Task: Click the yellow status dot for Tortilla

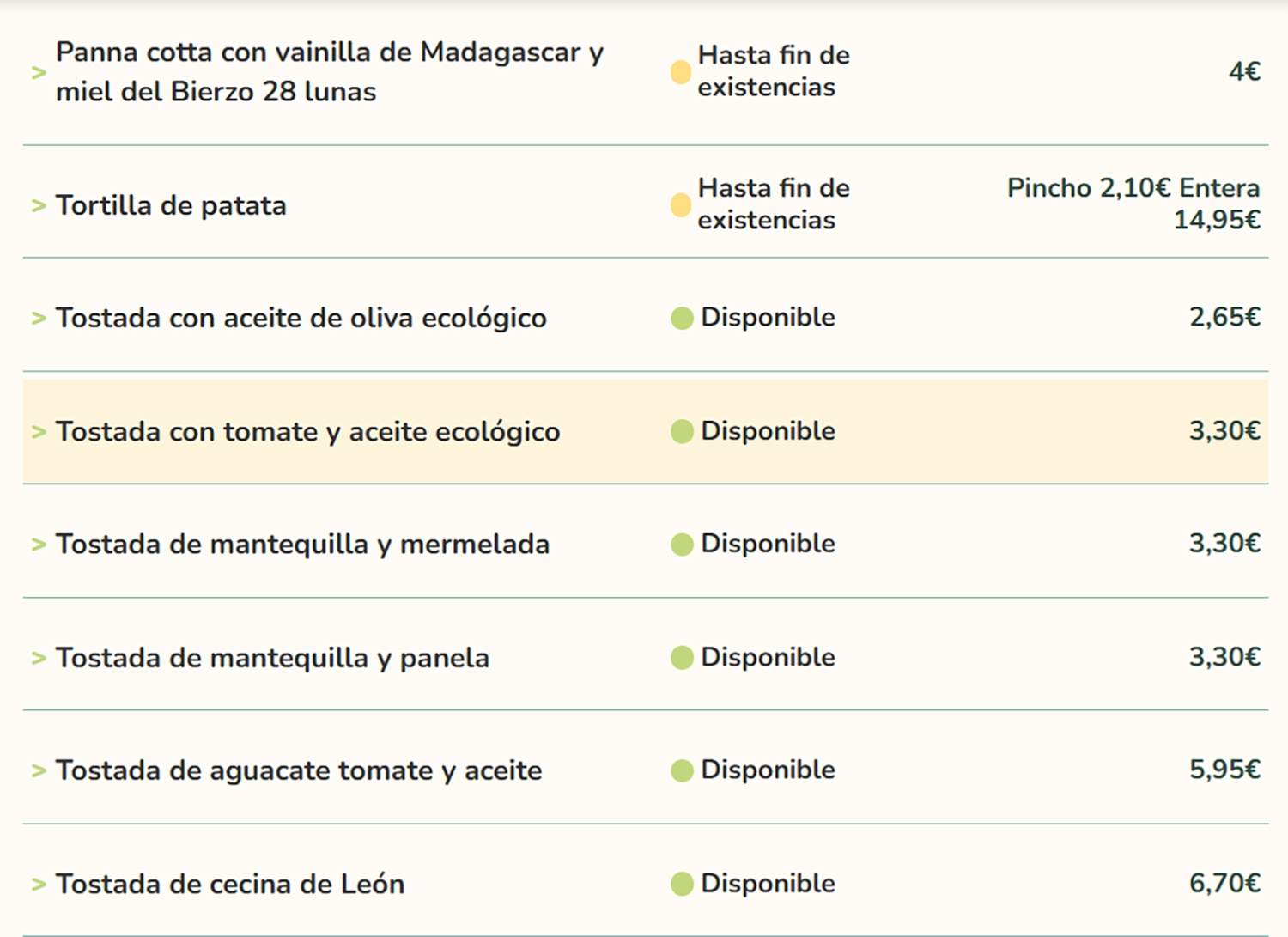Action: [x=680, y=205]
